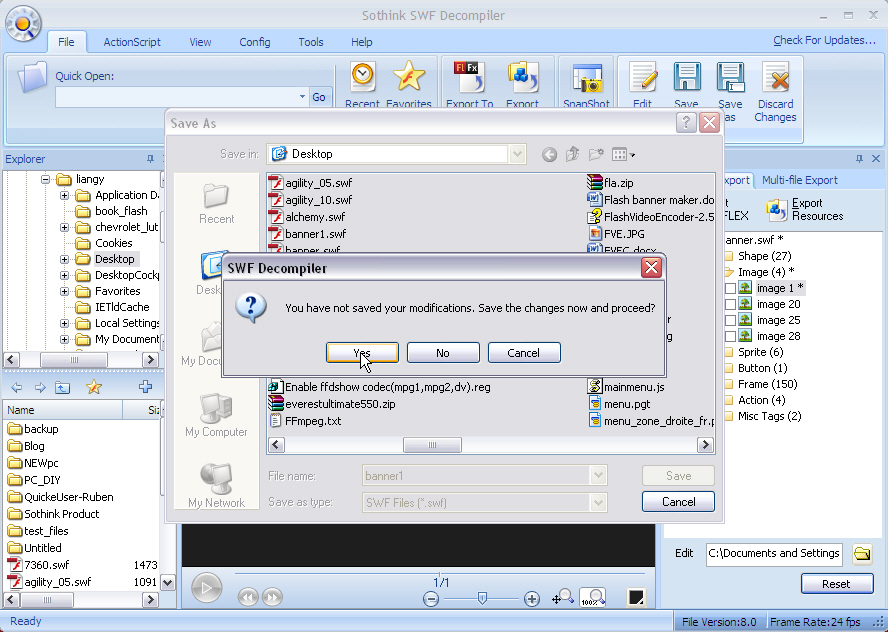Image resolution: width=888 pixels, height=632 pixels.
Task: Click the Reset button
Action: click(836, 584)
